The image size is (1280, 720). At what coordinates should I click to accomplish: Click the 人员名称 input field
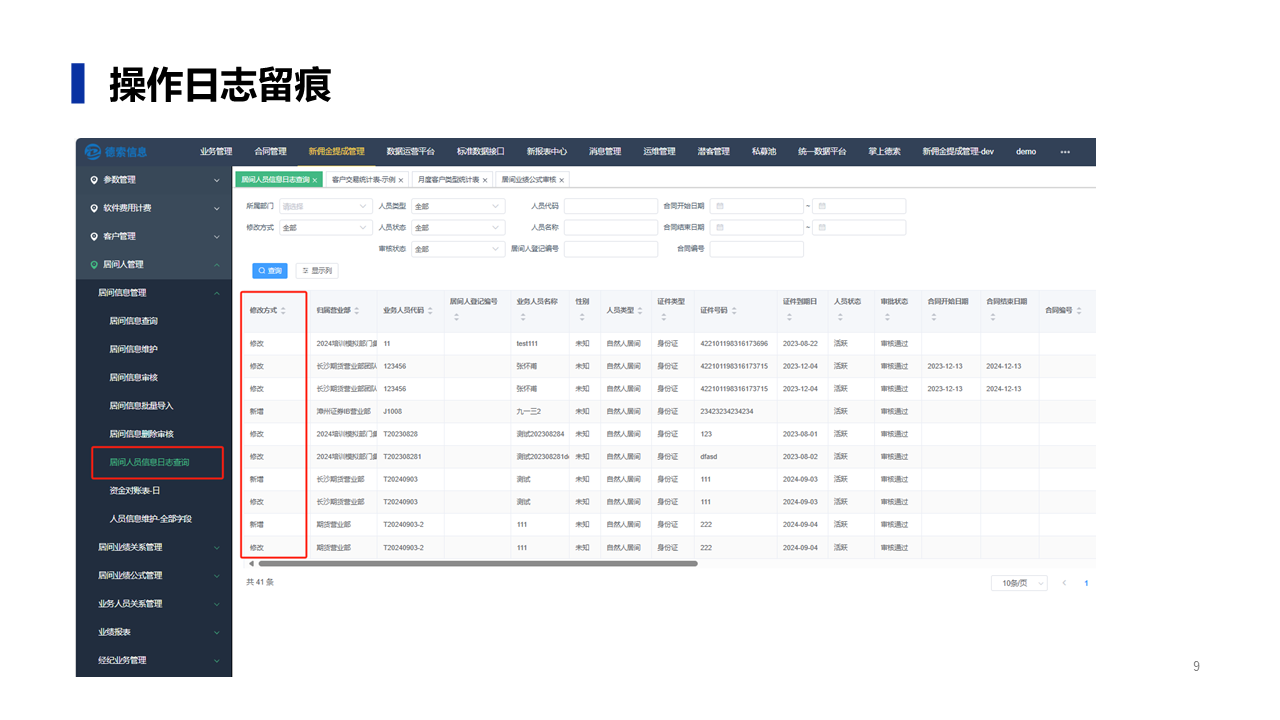click(610, 227)
